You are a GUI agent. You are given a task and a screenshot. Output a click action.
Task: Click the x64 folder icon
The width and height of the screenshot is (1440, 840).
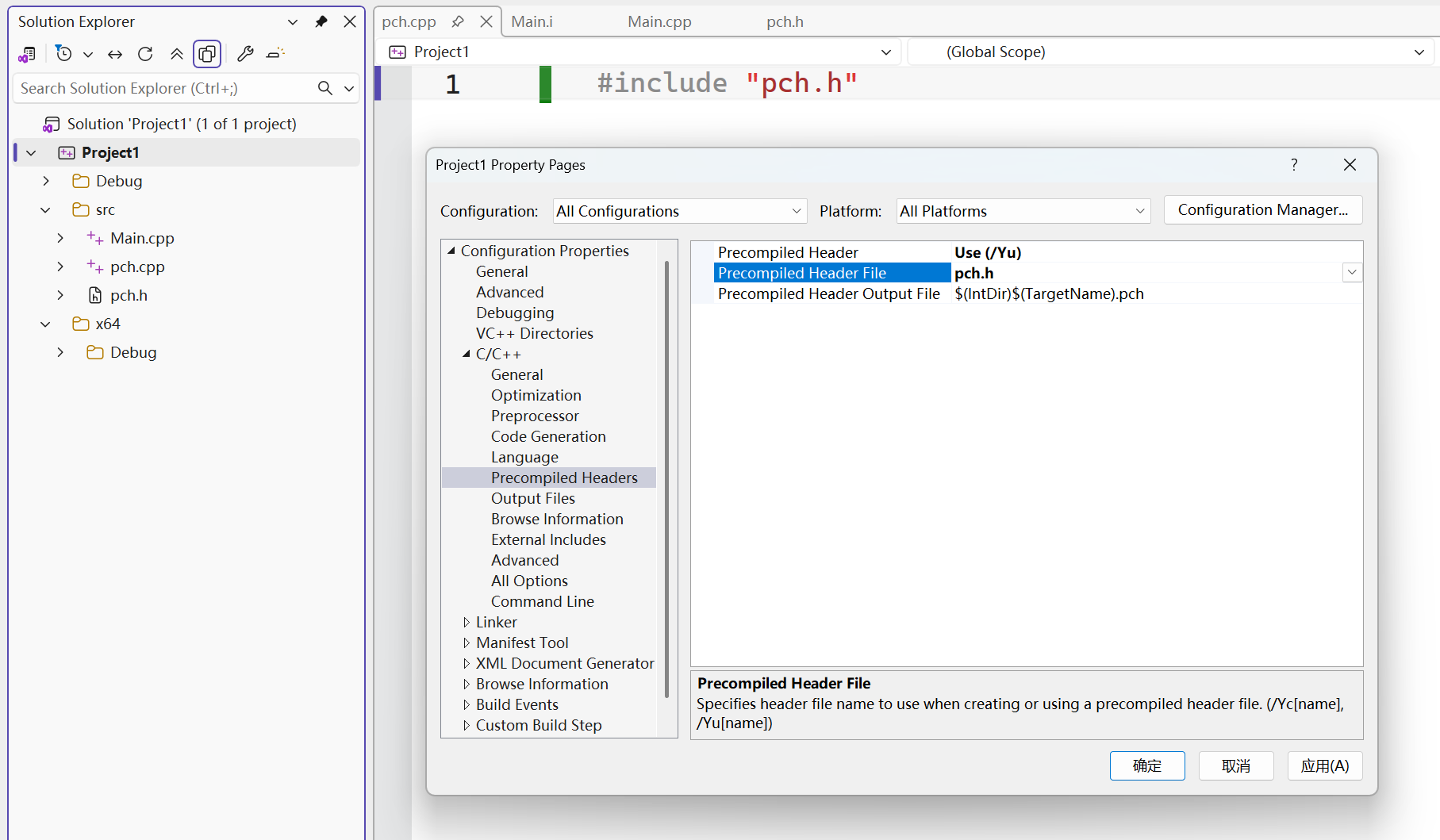coord(81,324)
